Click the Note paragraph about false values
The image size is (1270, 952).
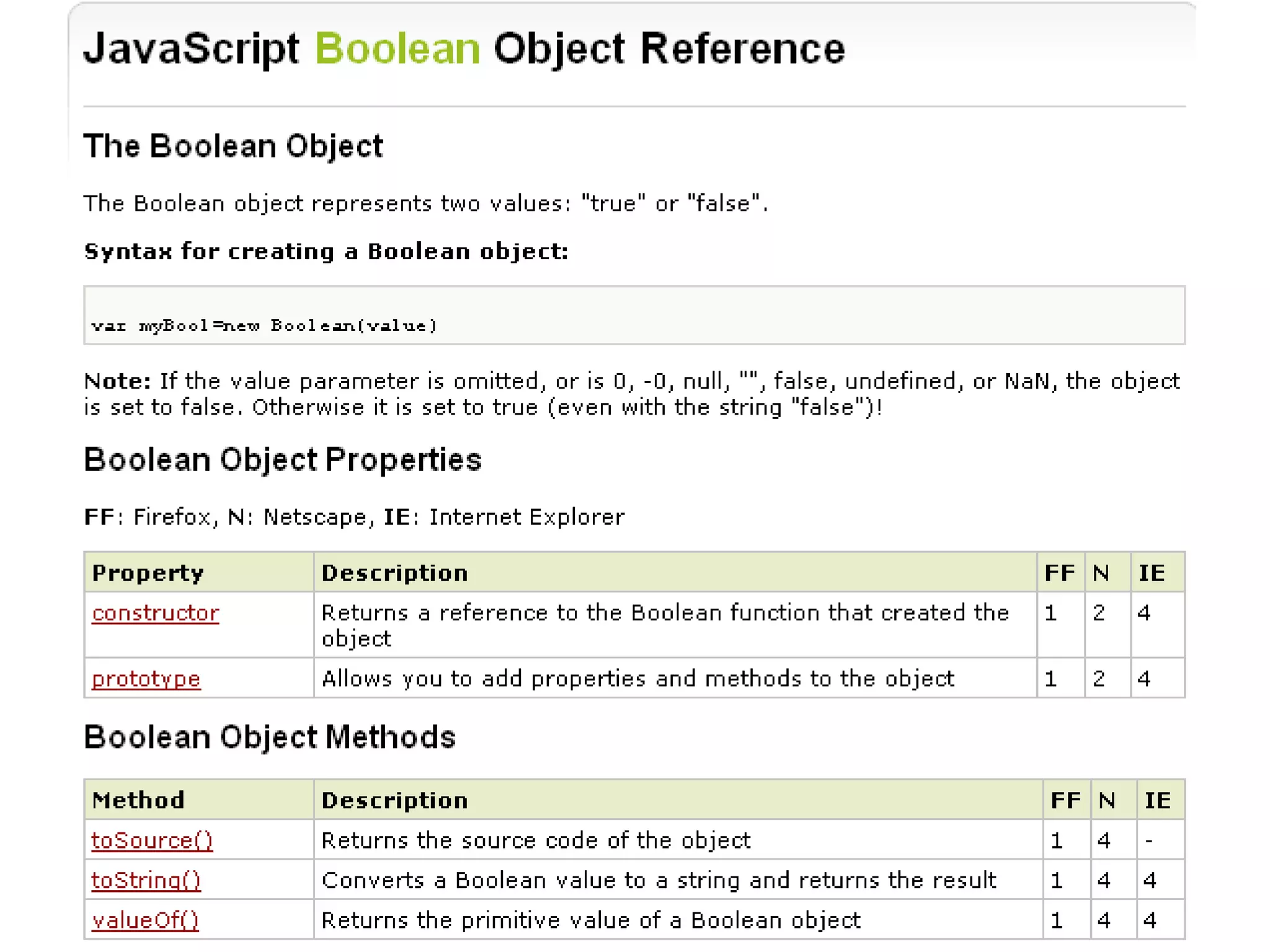(631, 394)
